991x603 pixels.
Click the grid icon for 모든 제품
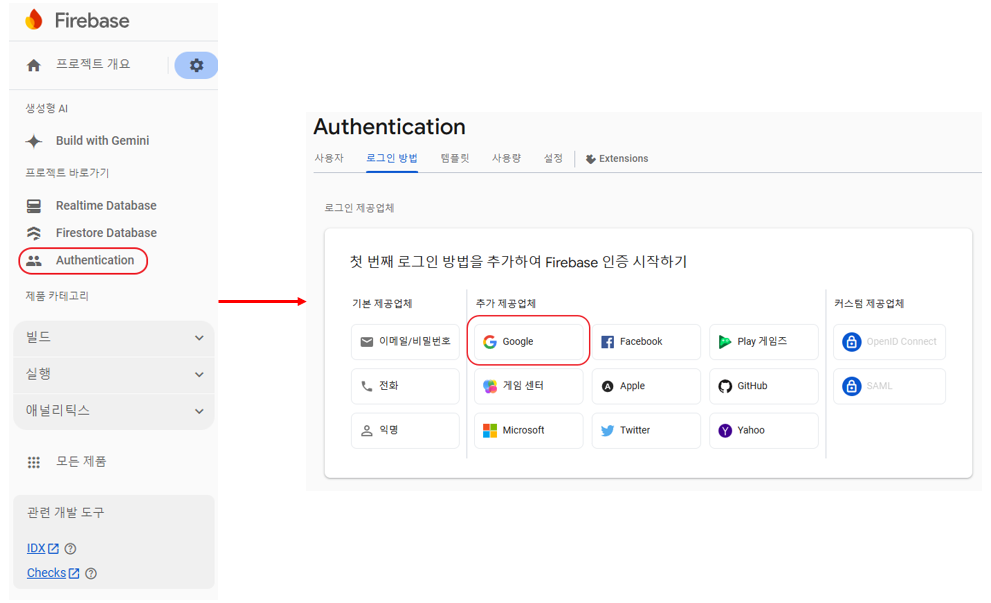tap(34, 462)
